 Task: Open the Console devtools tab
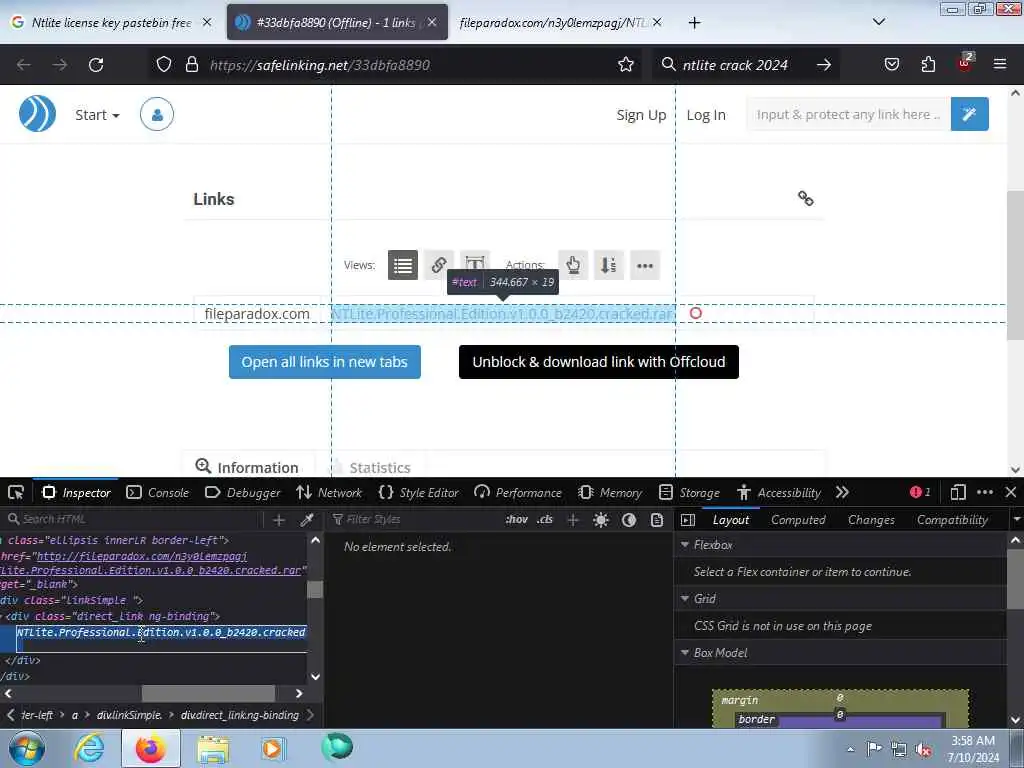click(157, 492)
